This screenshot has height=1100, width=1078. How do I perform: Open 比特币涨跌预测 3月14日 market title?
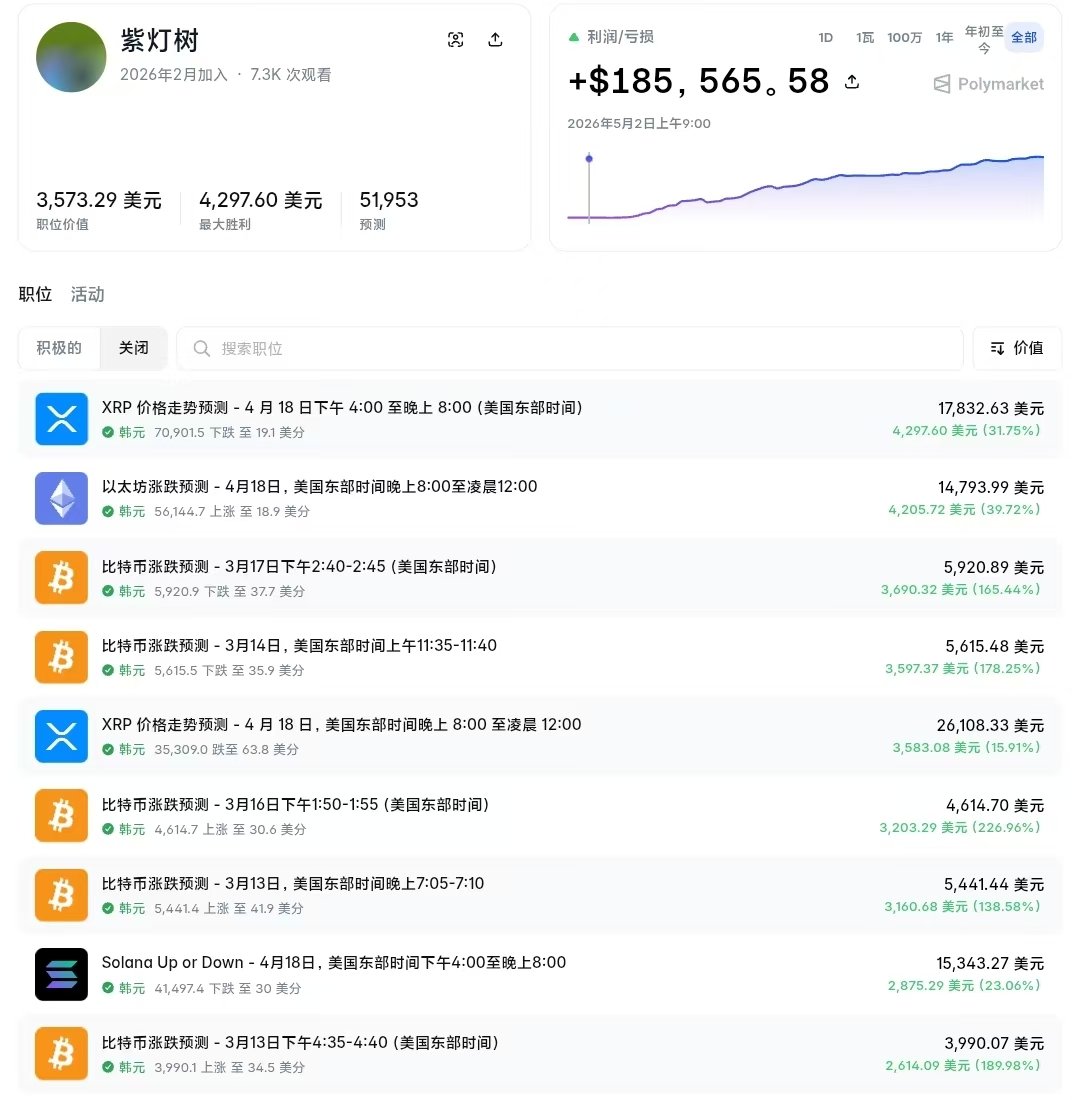coord(299,645)
